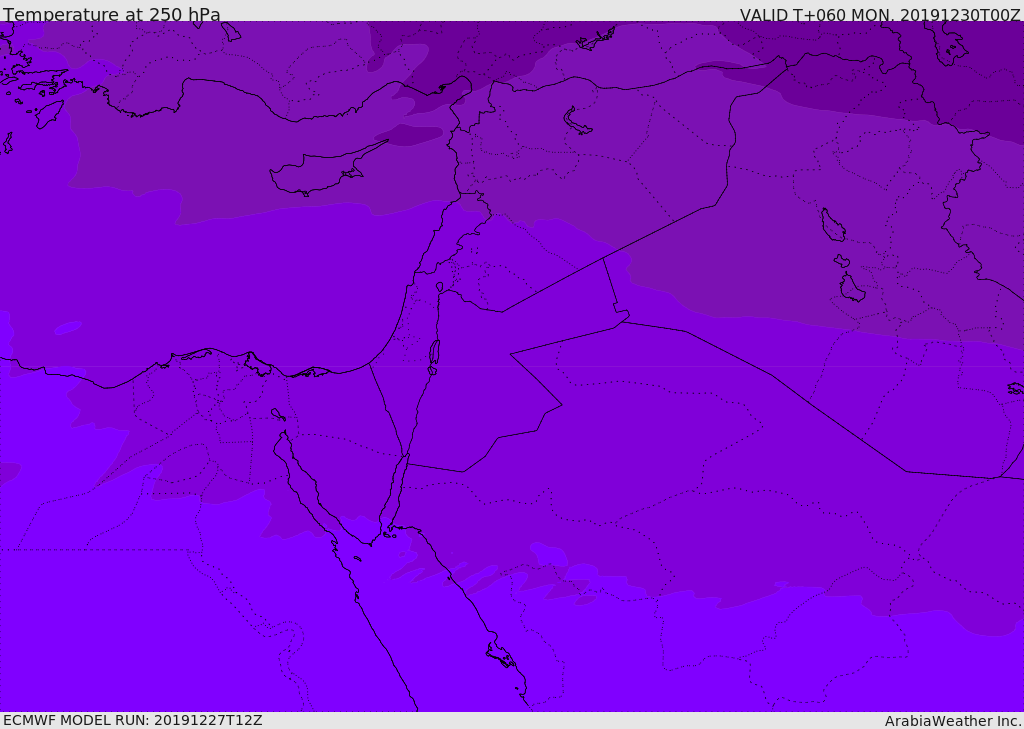Select the Dead Sea outline
Screen dimensions: 1024x729
point(434,353)
